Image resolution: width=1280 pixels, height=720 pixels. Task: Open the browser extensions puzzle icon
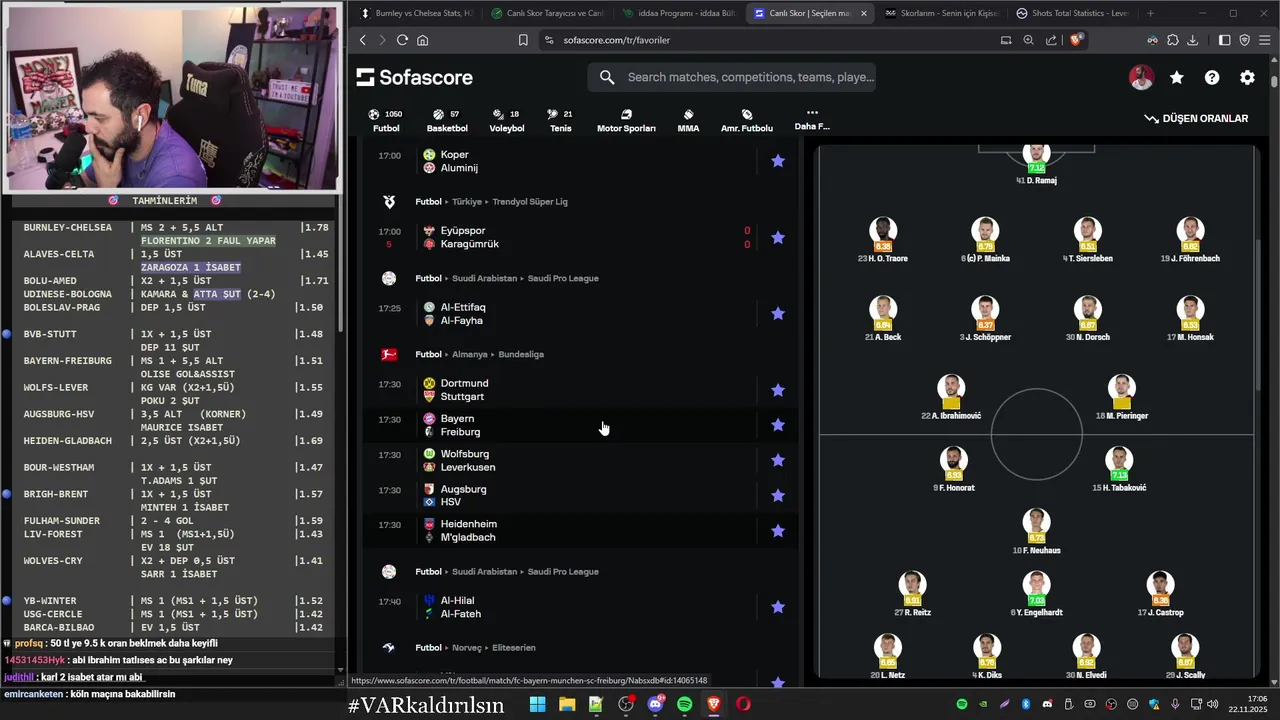1173,40
